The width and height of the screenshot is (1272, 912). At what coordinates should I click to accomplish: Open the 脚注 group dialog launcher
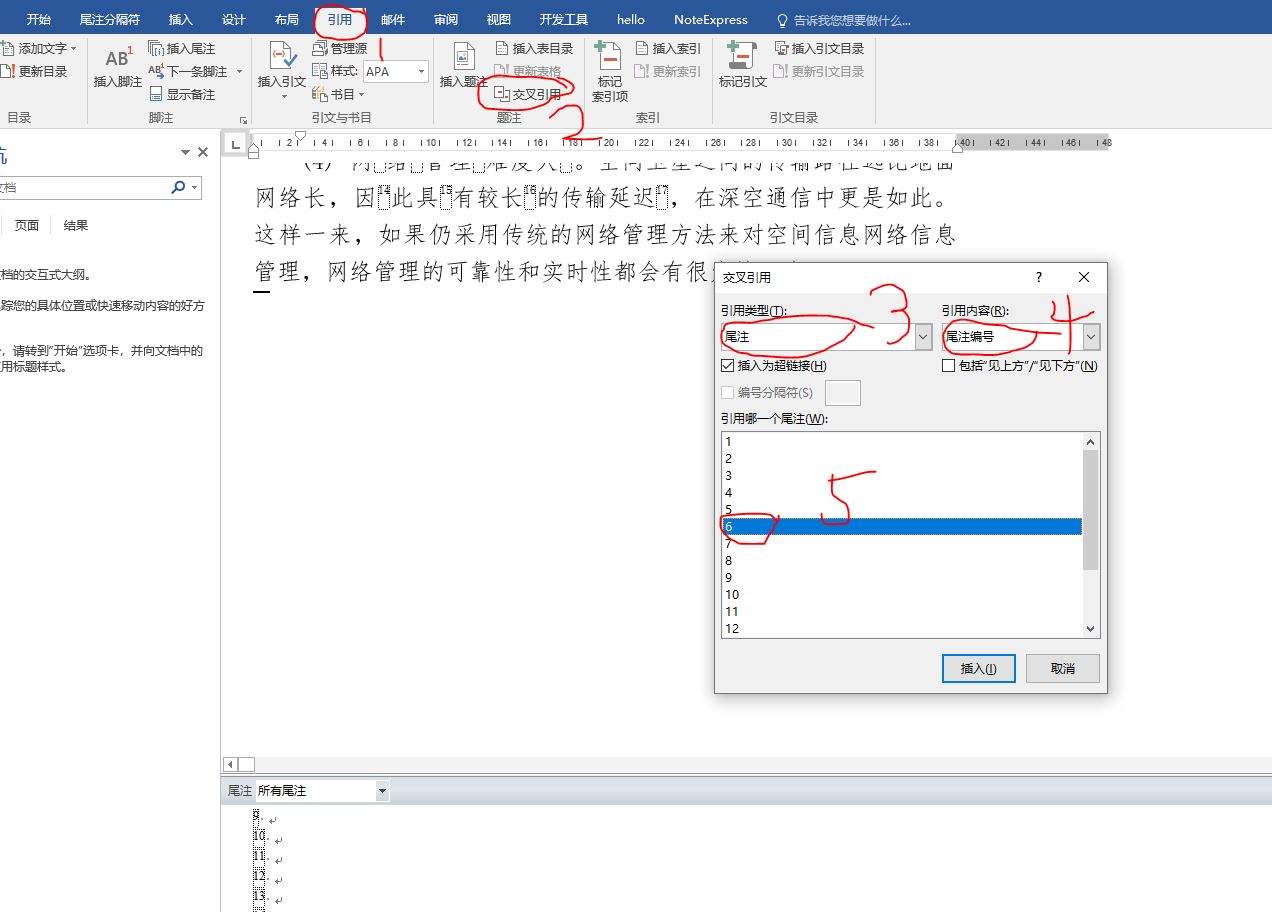(x=242, y=120)
